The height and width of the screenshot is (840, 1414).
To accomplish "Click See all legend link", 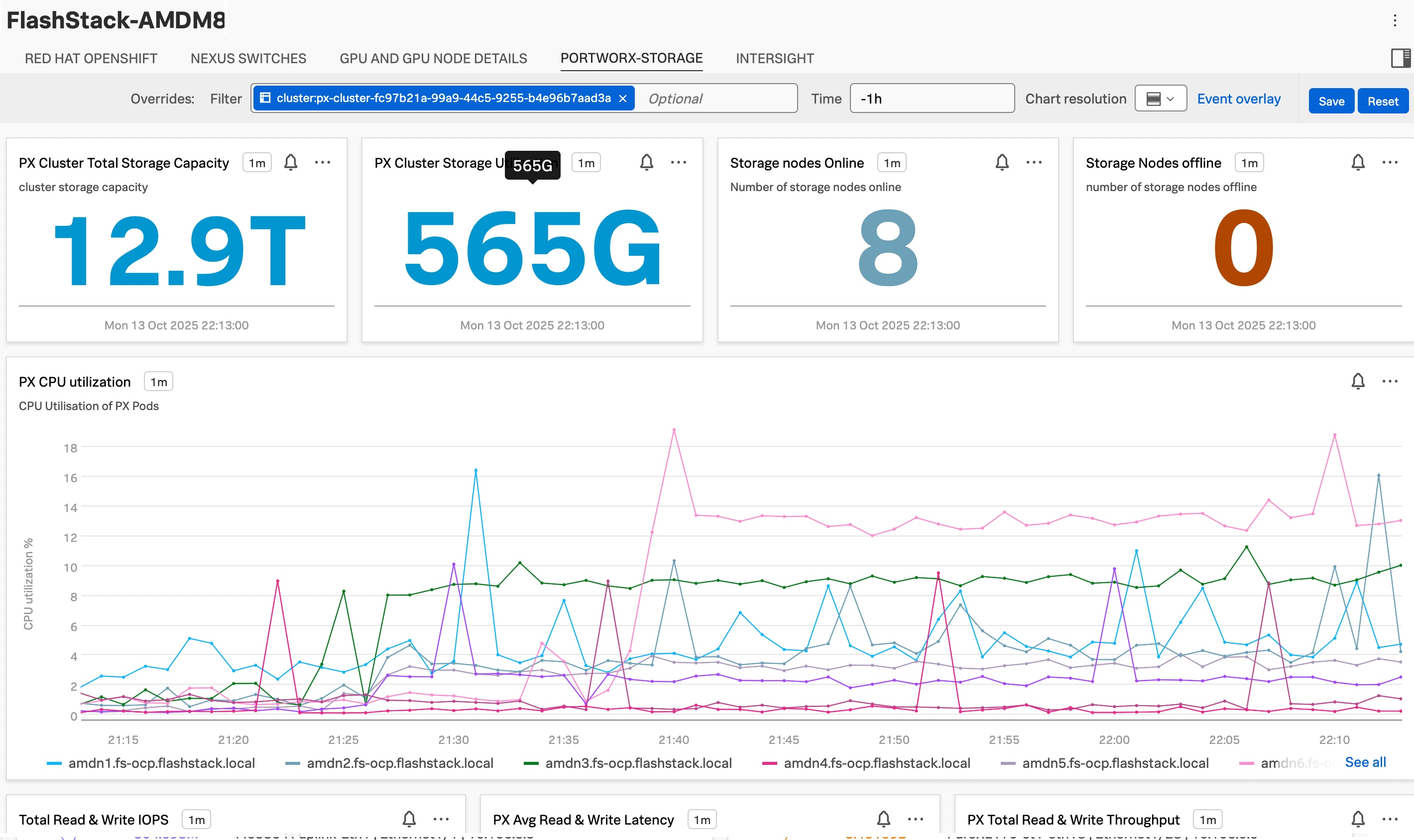I will point(1365,762).
